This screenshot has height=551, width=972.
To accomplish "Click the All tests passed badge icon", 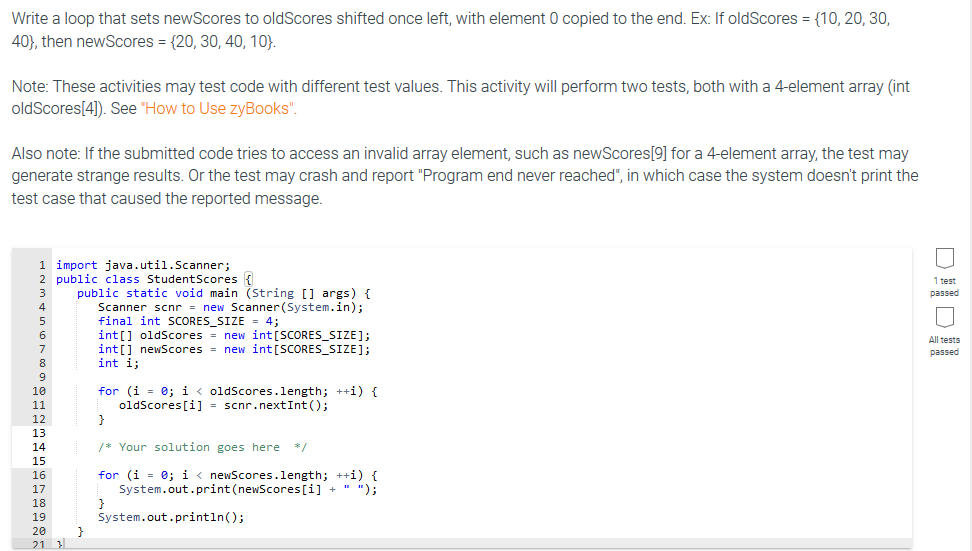I will coord(944,317).
